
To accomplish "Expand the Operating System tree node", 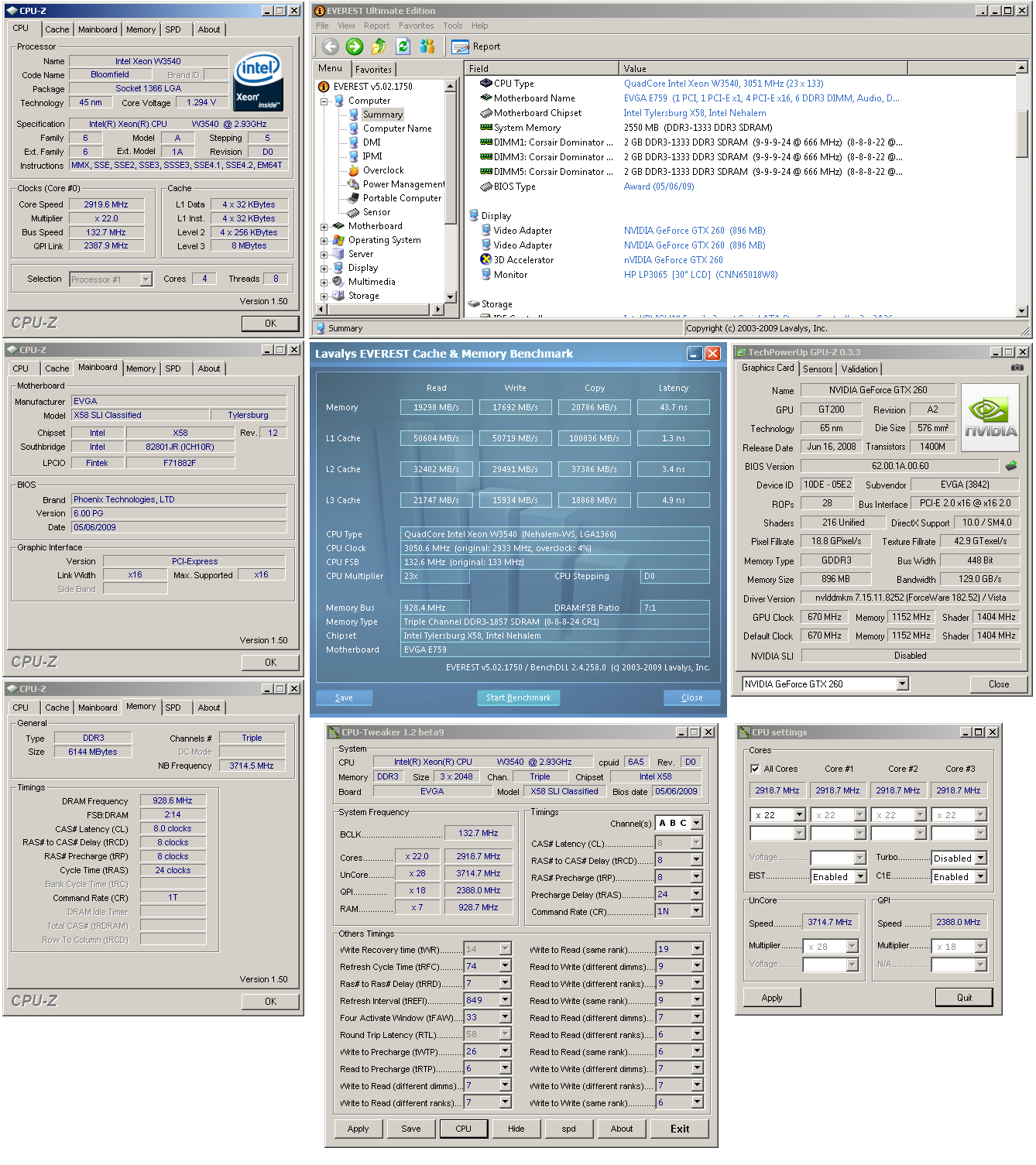I will coord(324,241).
